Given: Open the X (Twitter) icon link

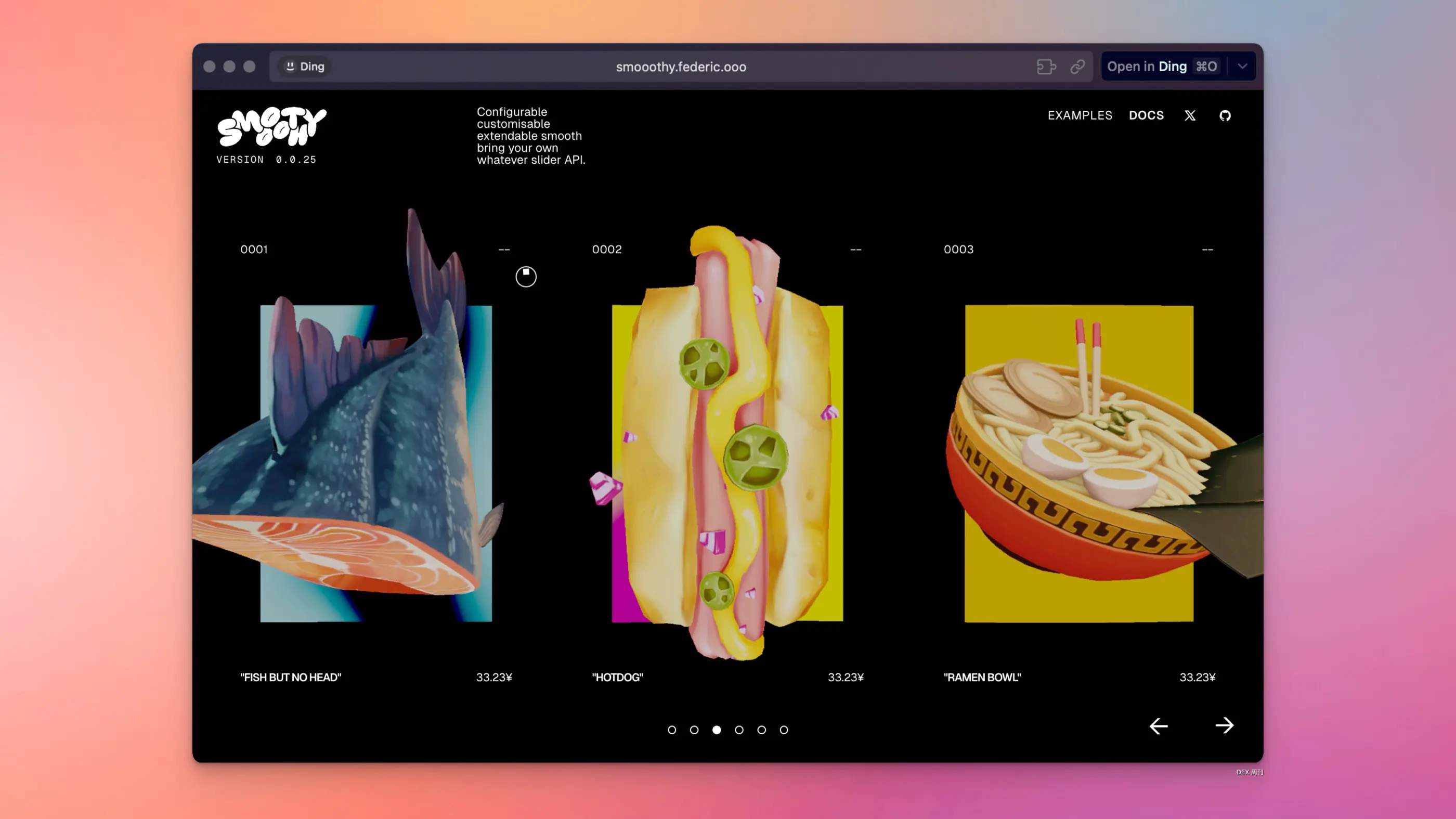Looking at the screenshot, I should (1190, 116).
